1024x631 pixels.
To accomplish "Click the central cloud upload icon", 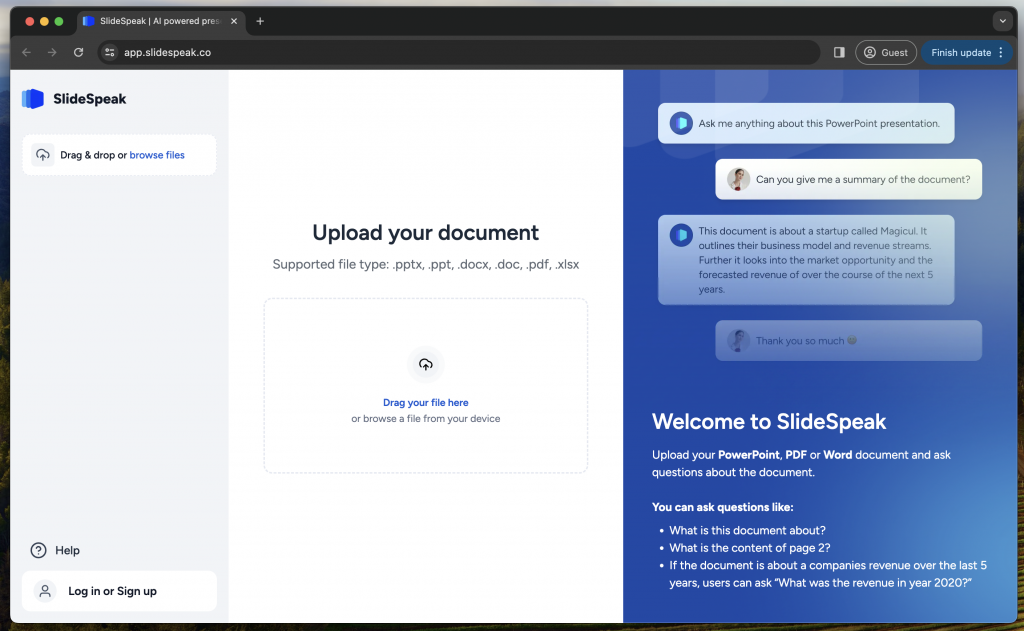I will tap(426, 364).
